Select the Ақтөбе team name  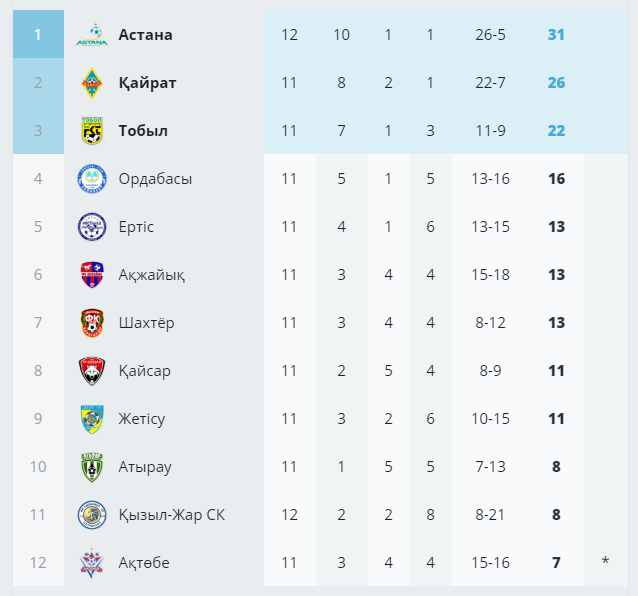click(x=144, y=563)
